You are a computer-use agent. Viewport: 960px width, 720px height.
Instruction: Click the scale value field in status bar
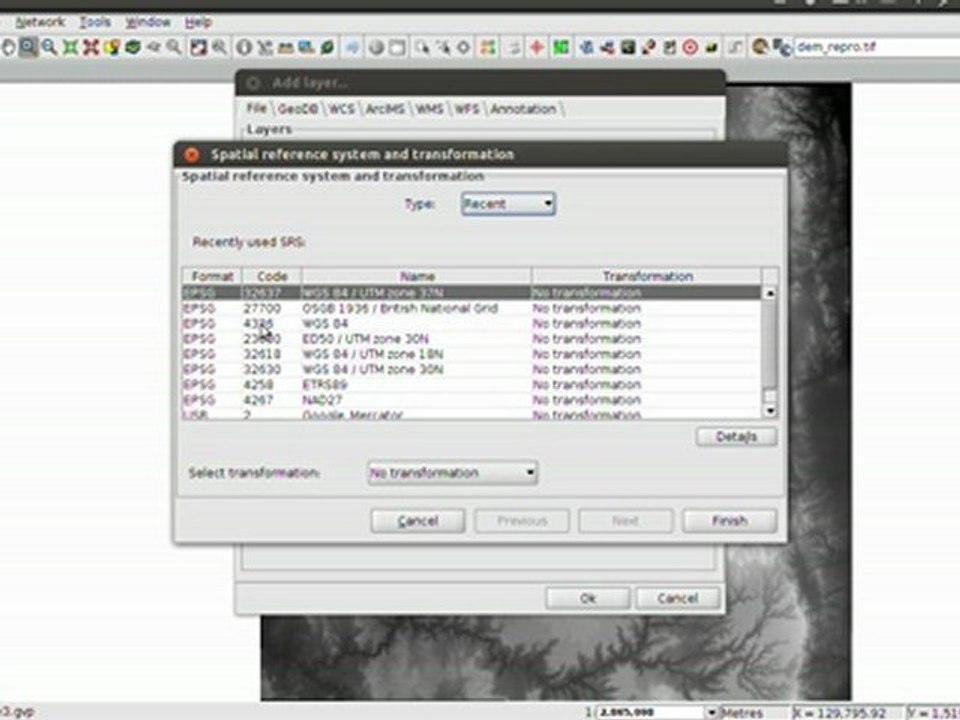[650, 713]
